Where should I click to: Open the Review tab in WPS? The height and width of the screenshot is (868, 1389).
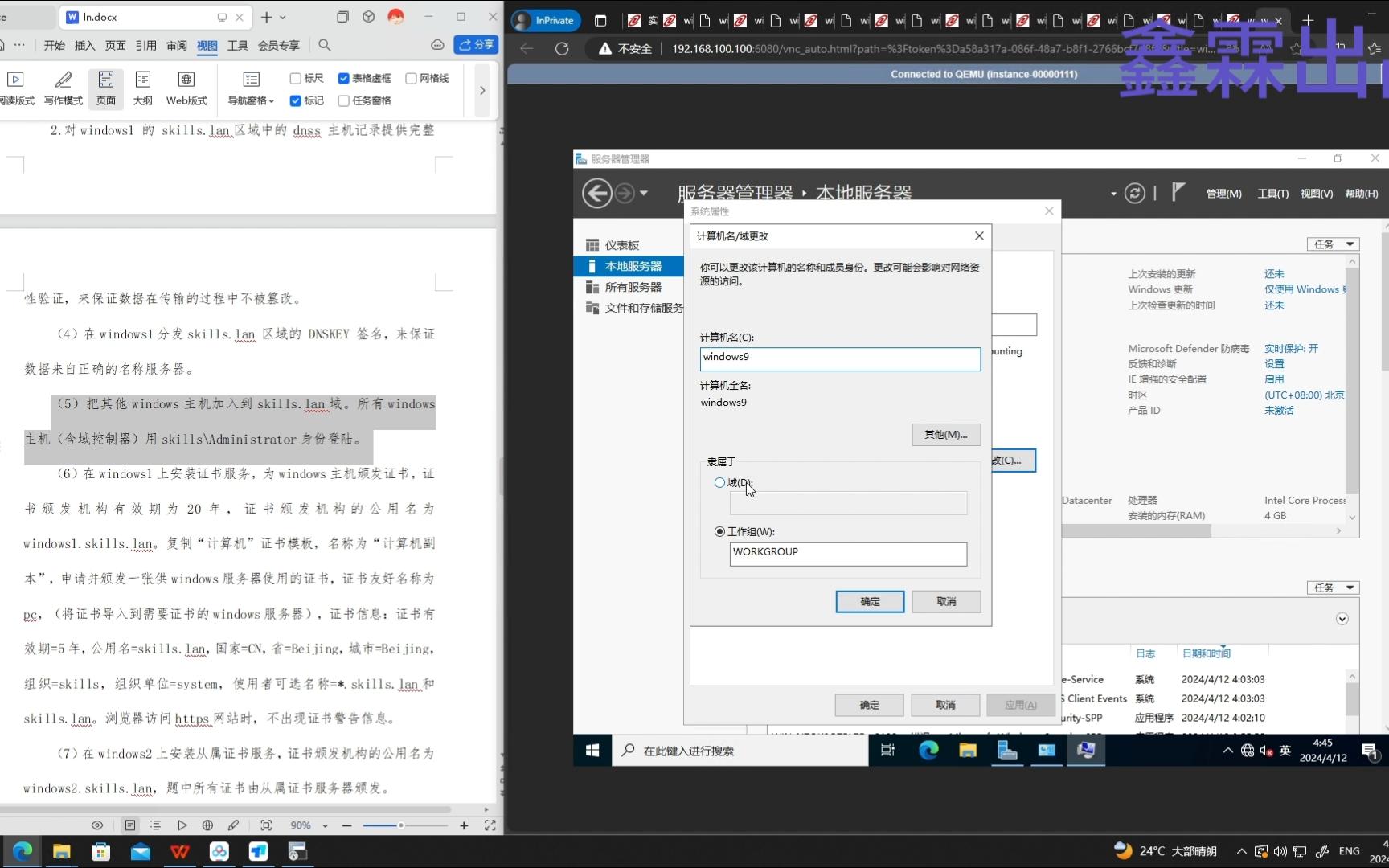pos(176,46)
